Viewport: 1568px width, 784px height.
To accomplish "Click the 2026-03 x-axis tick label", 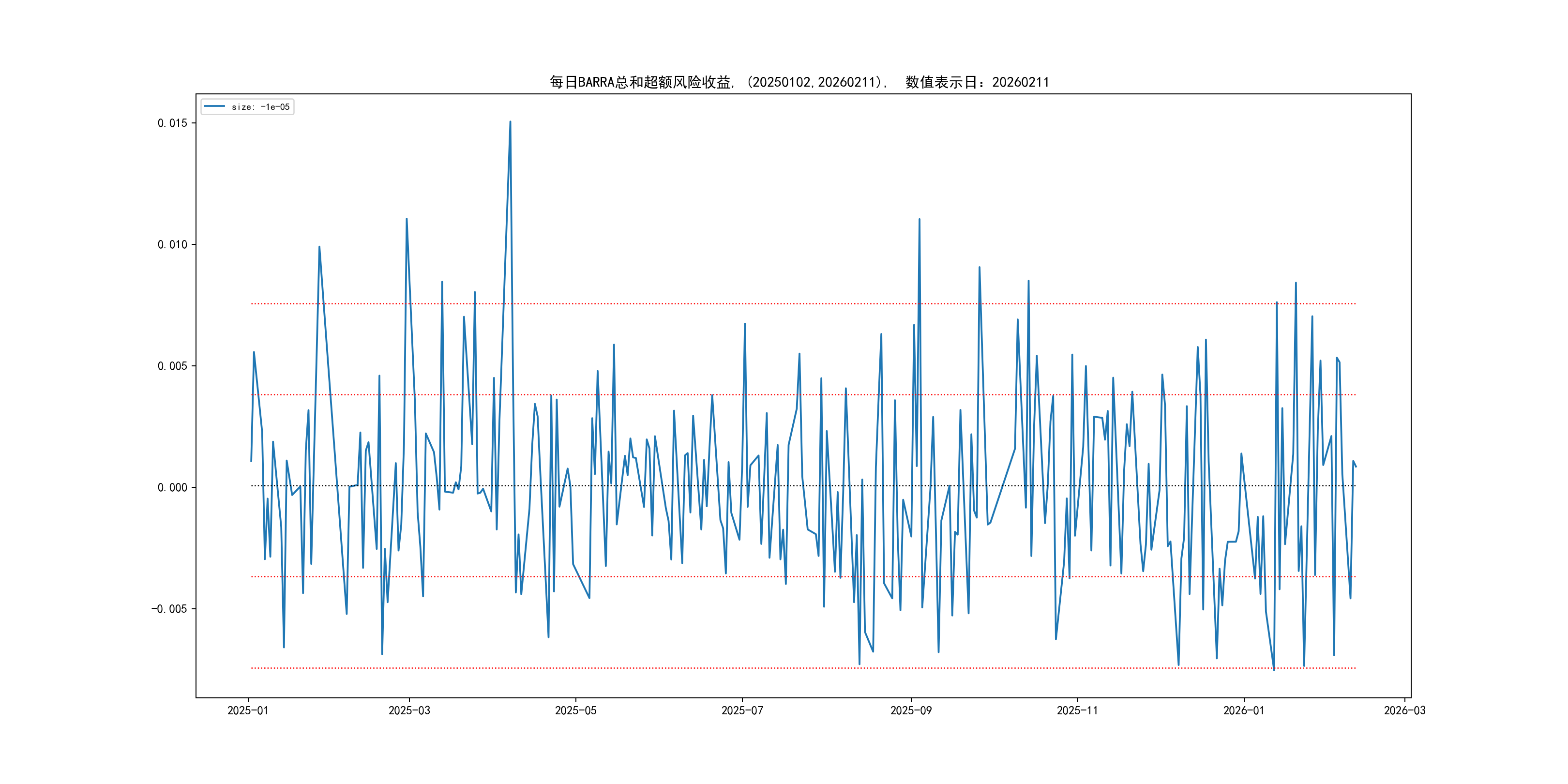I will (x=1404, y=710).
